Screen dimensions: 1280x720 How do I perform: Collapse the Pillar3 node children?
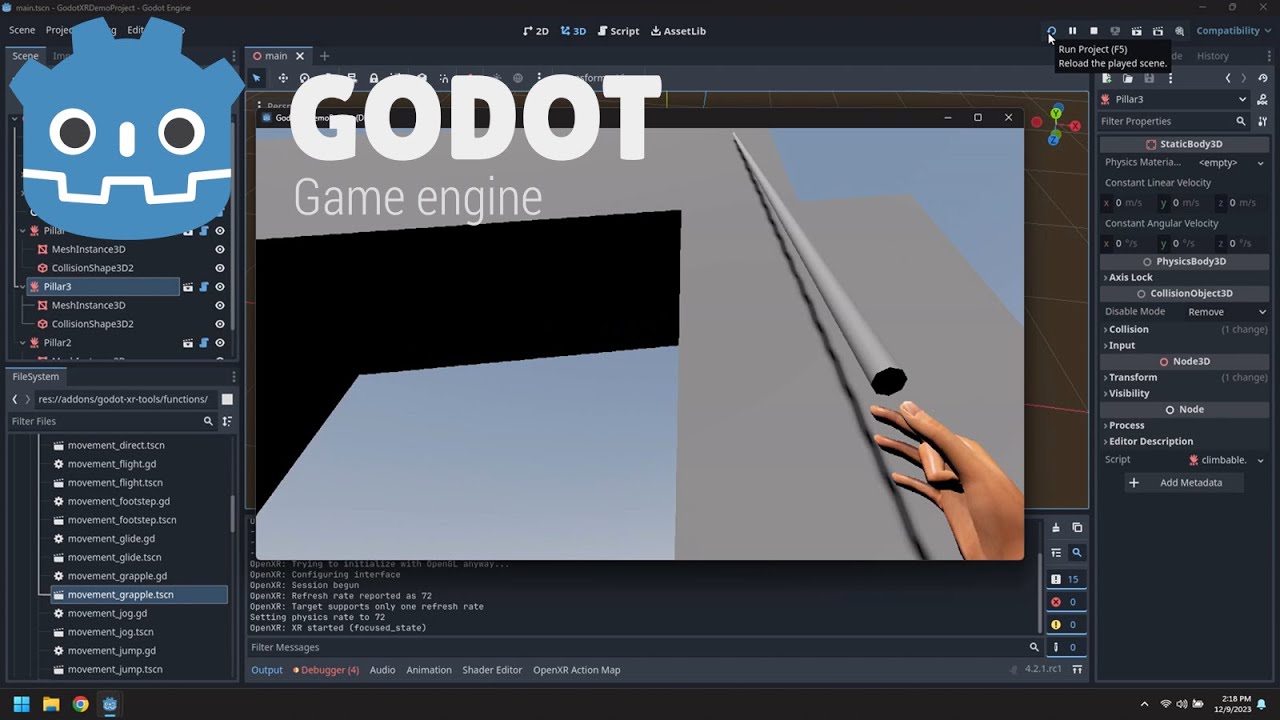coord(22,287)
